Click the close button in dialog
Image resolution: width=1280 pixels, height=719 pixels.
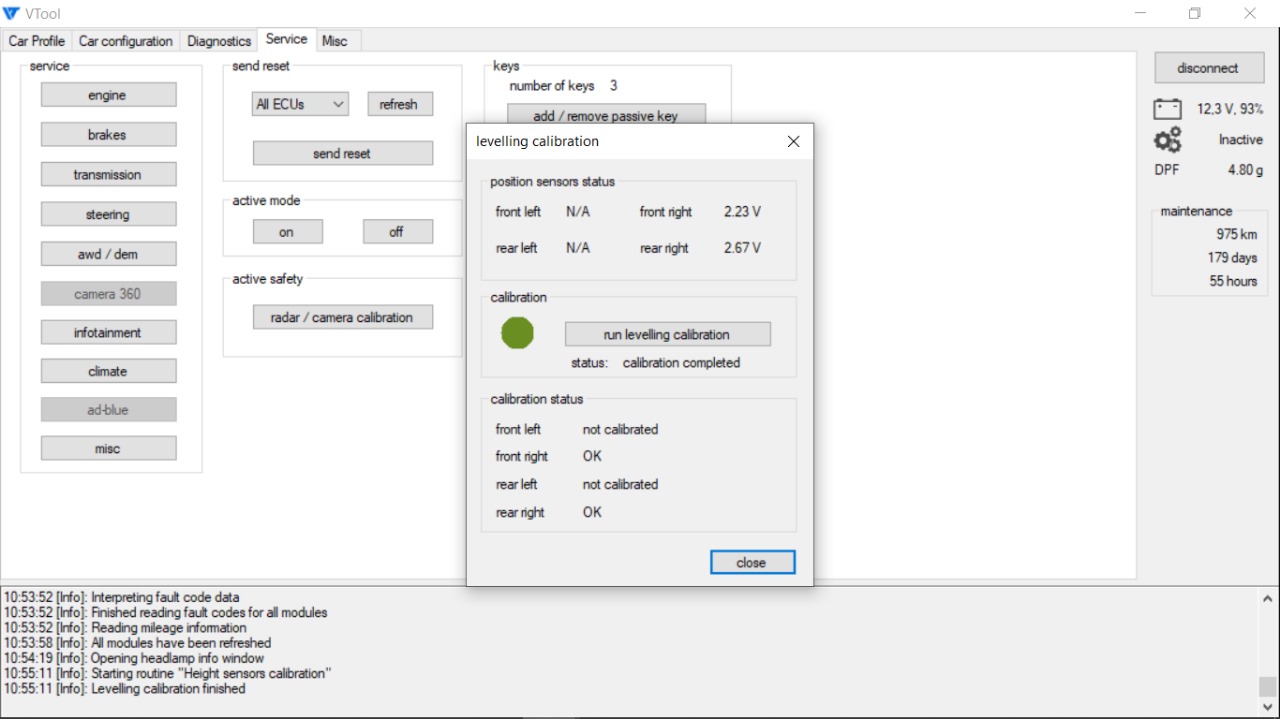[752, 563]
